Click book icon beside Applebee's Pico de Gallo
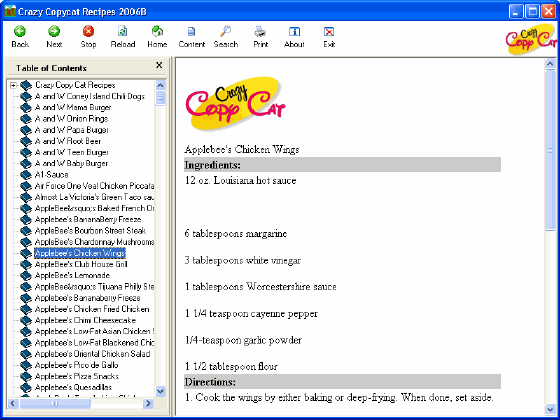Image resolution: width=560 pixels, height=420 pixels. pyautogui.click(x=26, y=365)
